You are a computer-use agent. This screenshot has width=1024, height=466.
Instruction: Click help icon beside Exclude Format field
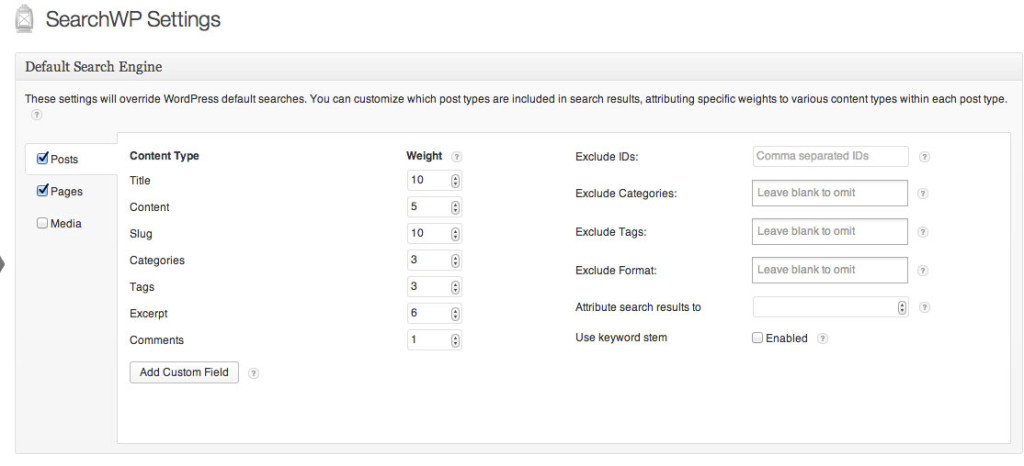923,270
